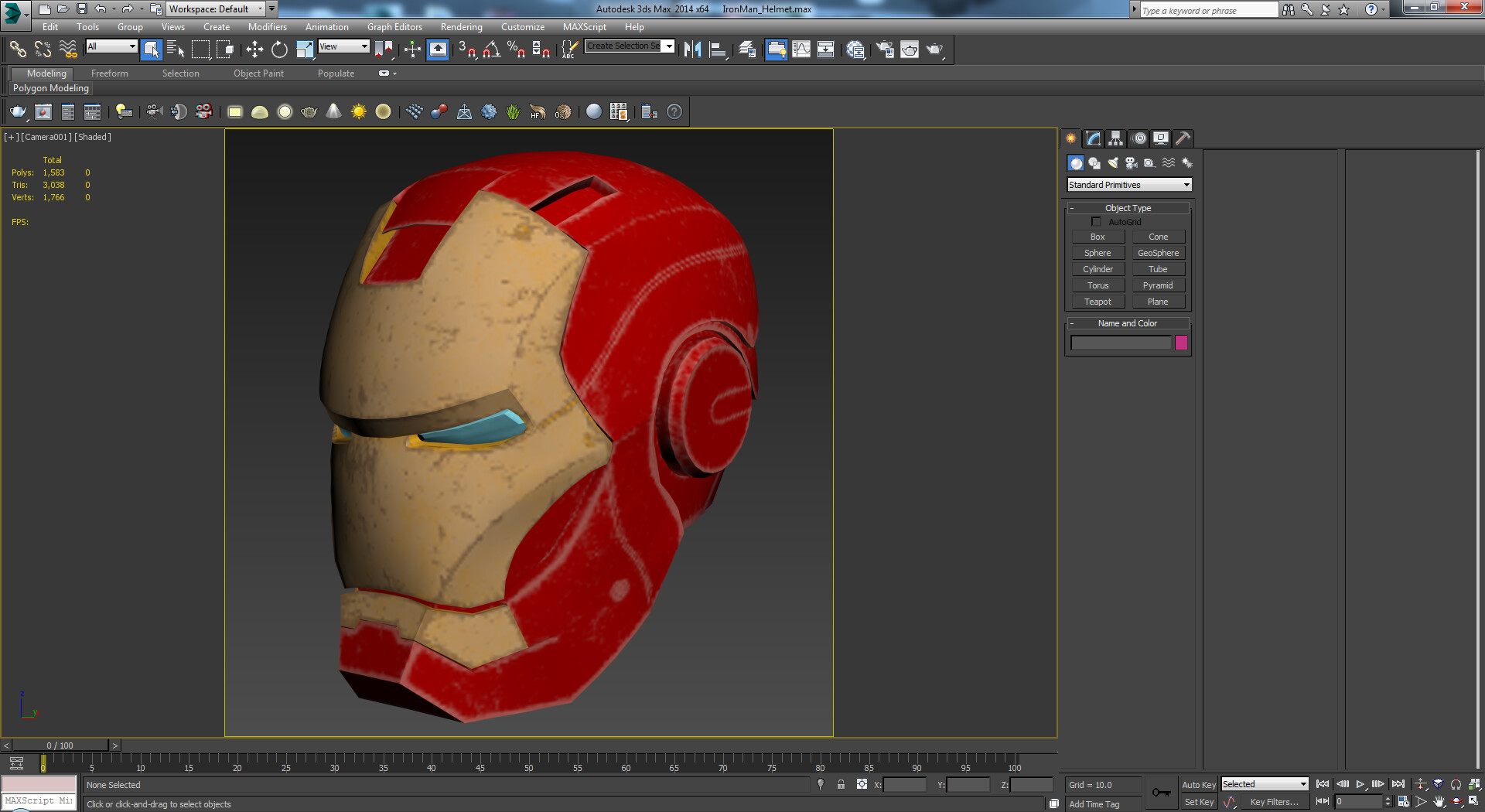
Task: Open the magenta object color swatch
Action: tap(1181, 343)
